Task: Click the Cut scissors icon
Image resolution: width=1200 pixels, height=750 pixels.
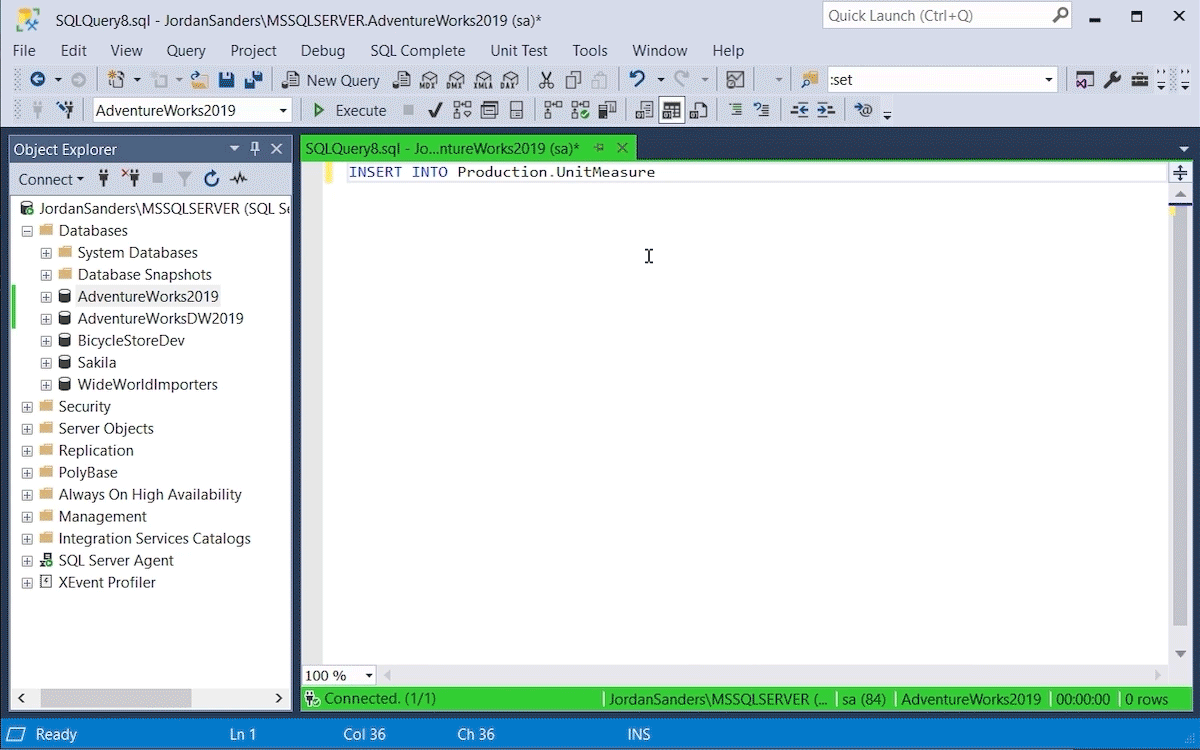Action: (546, 80)
